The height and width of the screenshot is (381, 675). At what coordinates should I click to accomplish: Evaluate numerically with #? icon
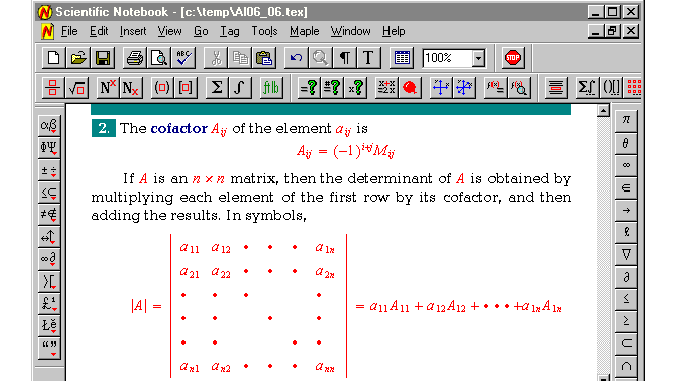coord(332,88)
